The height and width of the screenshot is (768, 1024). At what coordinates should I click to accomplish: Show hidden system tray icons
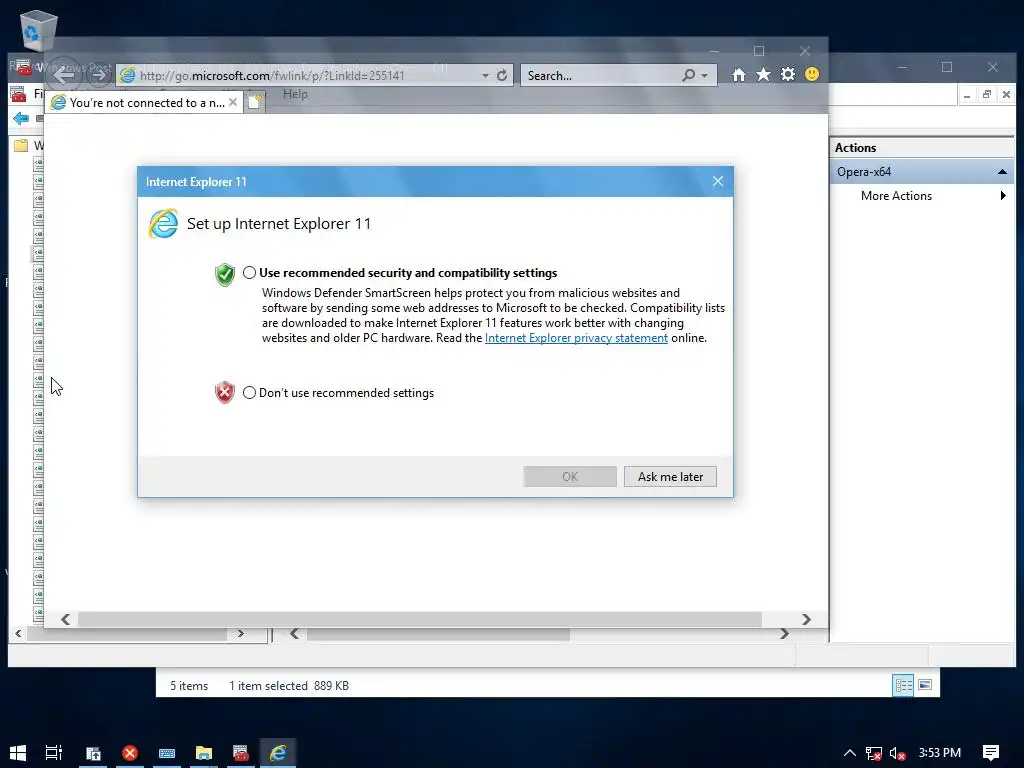tap(849, 753)
